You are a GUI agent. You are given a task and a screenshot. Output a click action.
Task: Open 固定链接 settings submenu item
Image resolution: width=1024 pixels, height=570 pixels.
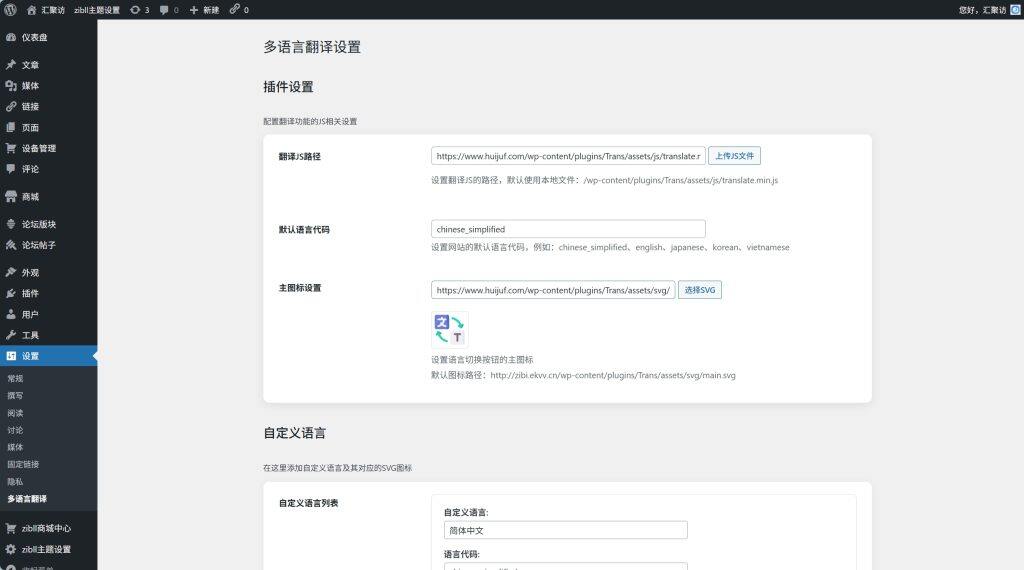23,464
